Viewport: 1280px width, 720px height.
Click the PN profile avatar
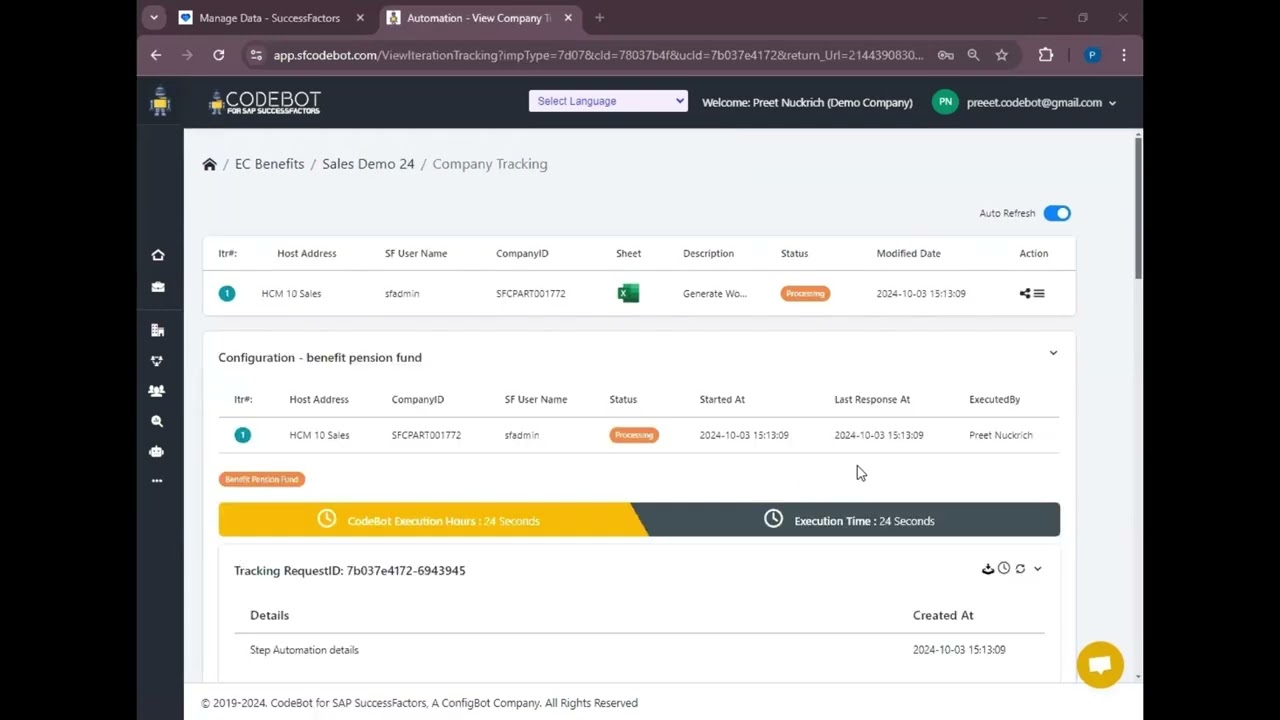coord(945,102)
